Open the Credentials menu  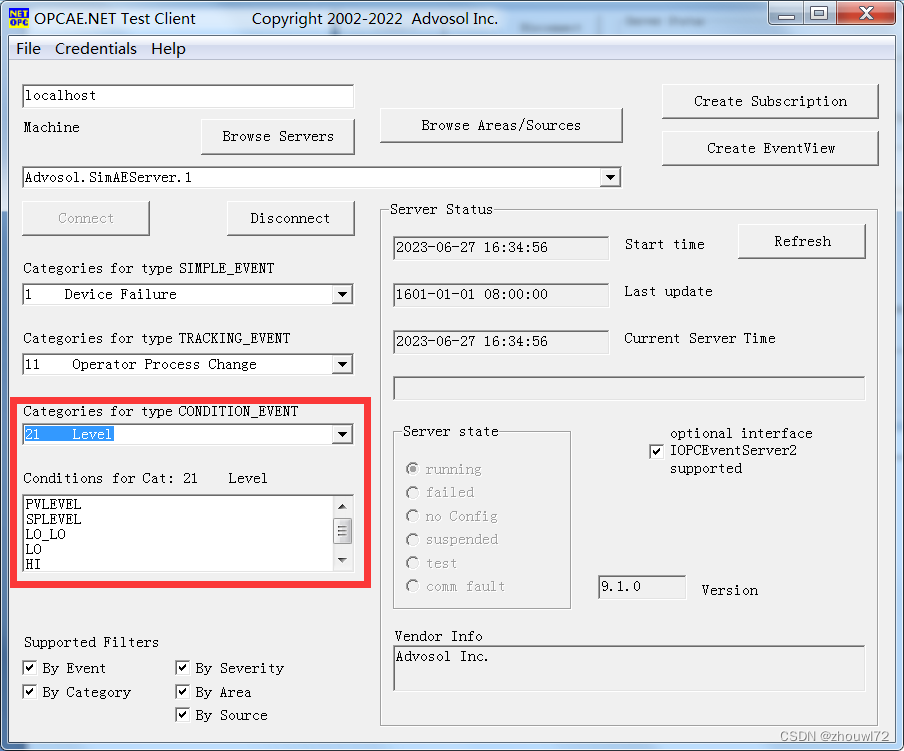(x=96, y=49)
